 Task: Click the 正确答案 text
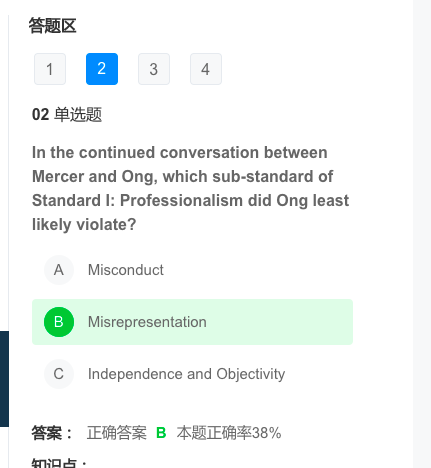[117, 433]
